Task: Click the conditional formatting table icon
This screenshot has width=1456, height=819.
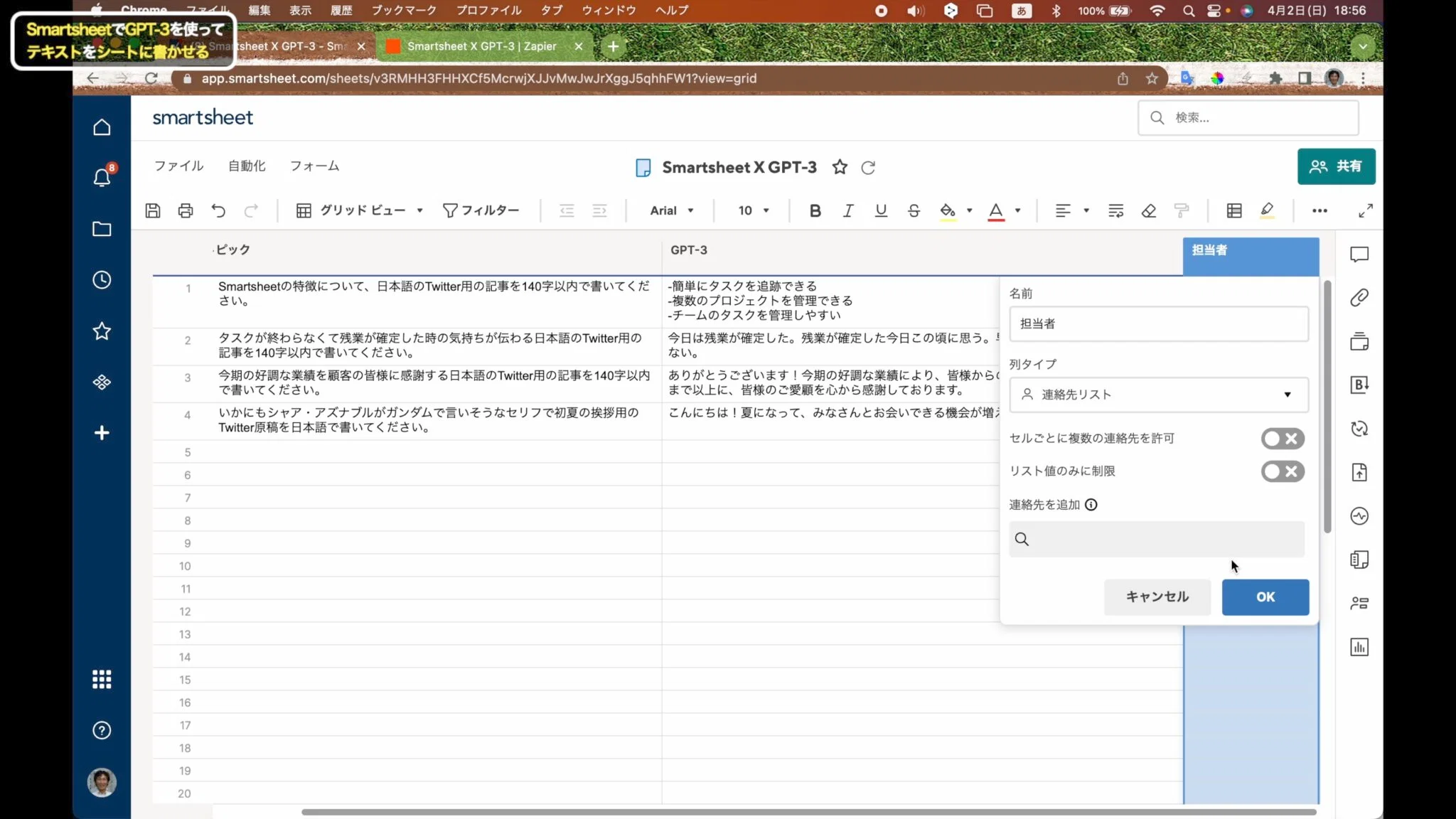Action: [1234, 210]
